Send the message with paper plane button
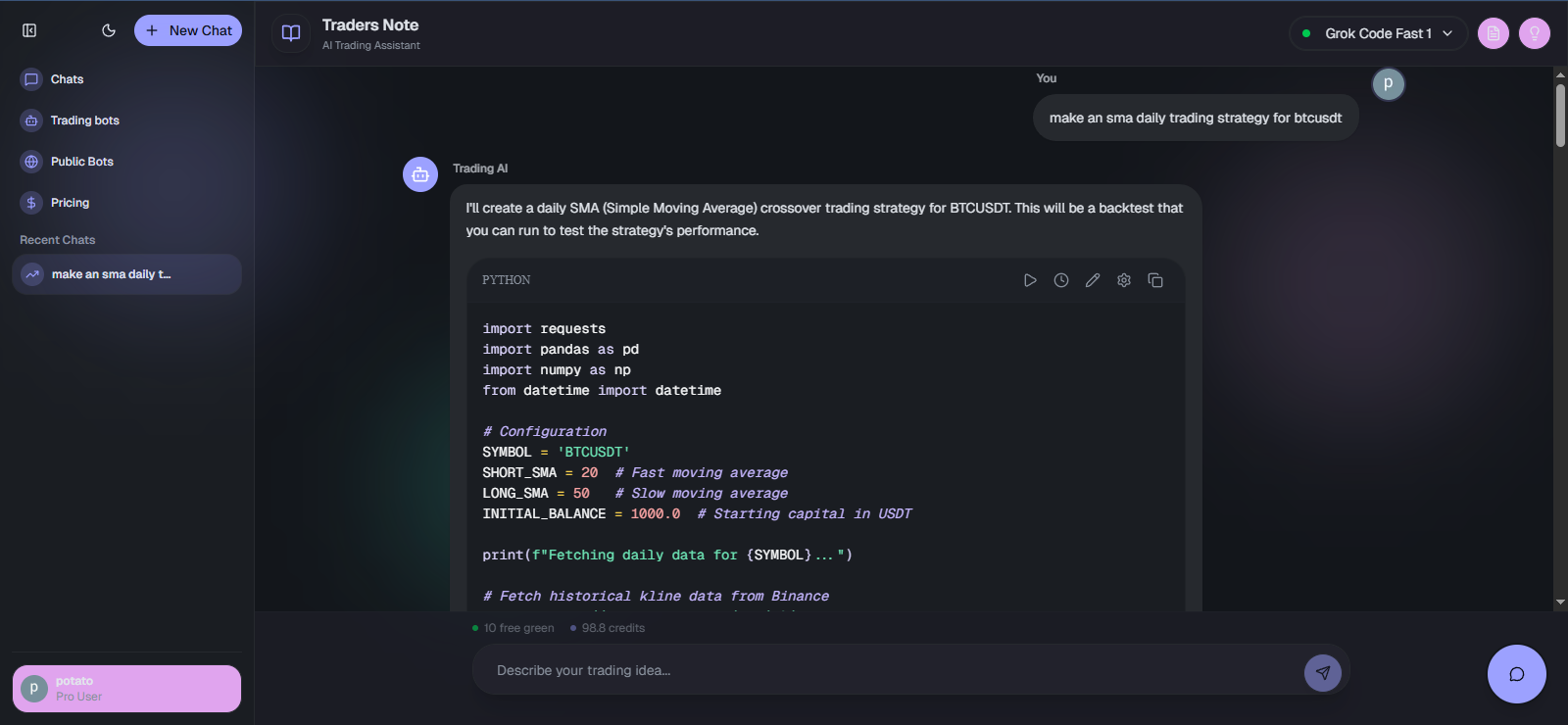Image resolution: width=1568 pixels, height=725 pixels. coord(1323,672)
